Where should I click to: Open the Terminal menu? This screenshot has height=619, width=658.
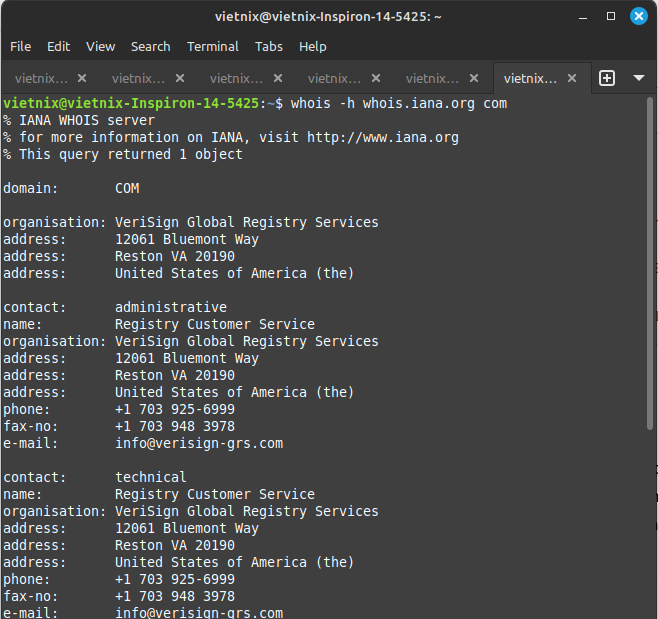click(213, 47)
